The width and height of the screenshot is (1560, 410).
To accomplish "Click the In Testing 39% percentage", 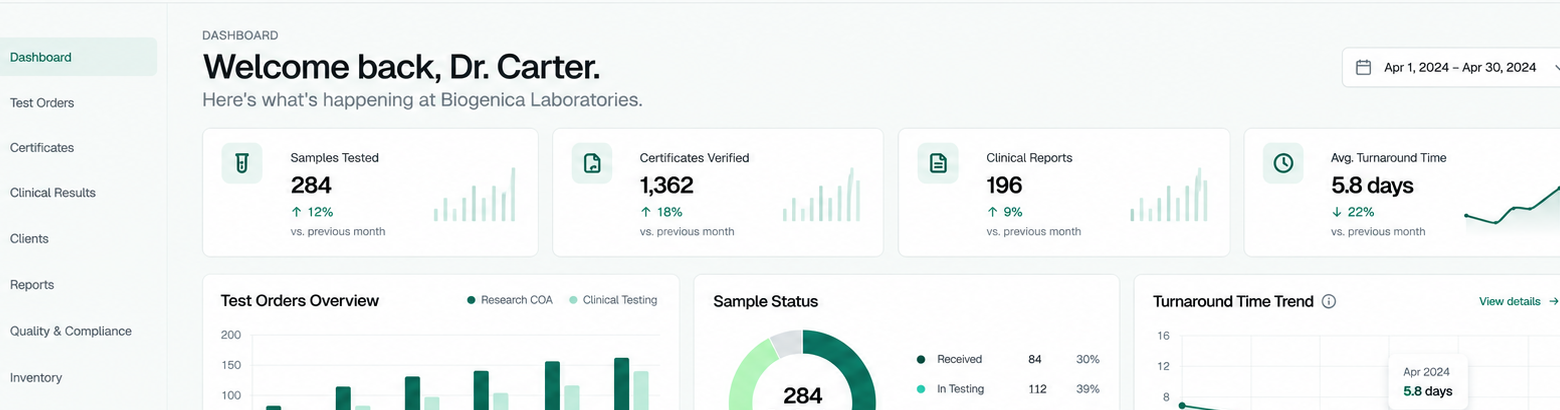I will click(1088, 389).
